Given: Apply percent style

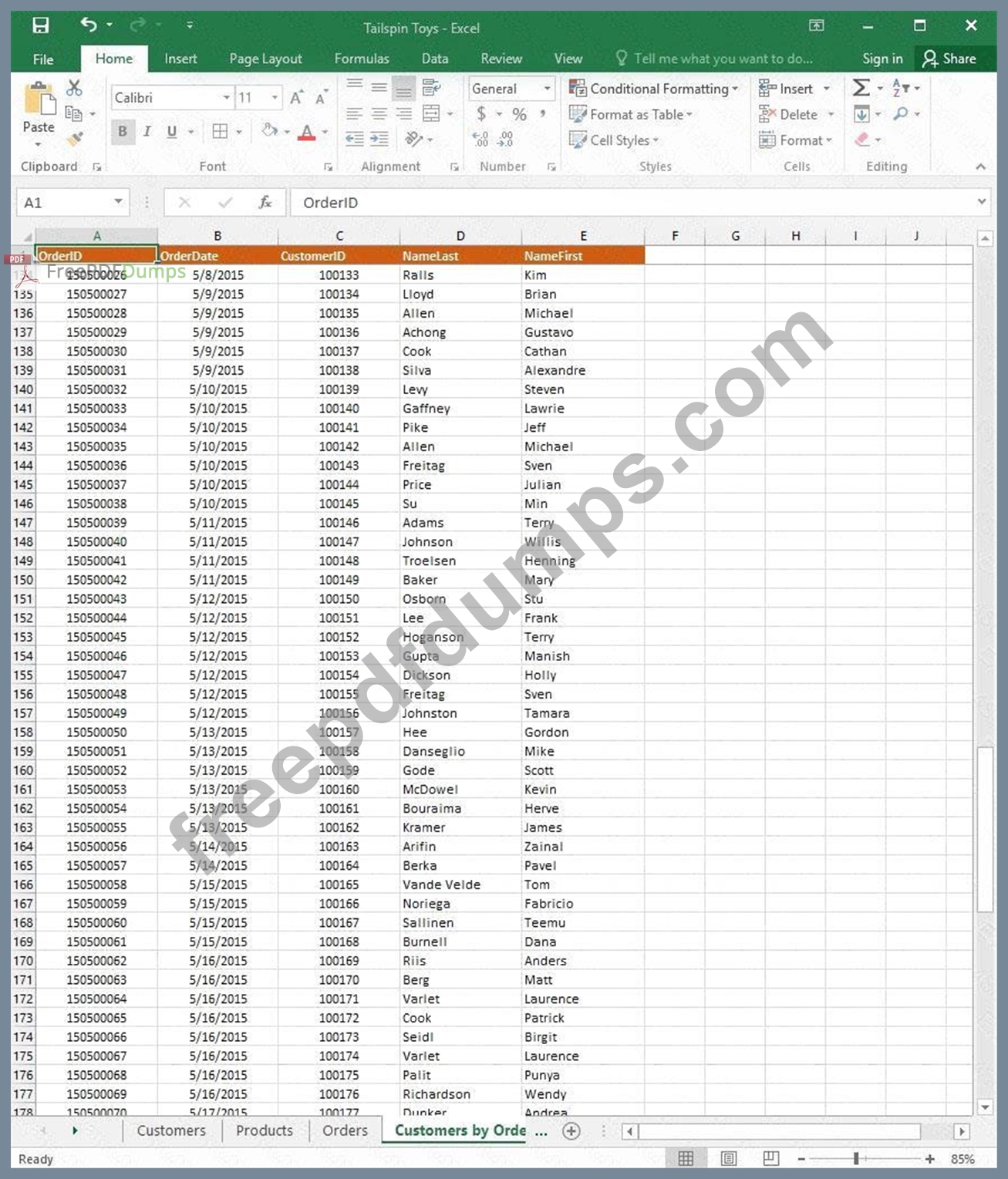Looking at the screenshot, I should (519, 114).
